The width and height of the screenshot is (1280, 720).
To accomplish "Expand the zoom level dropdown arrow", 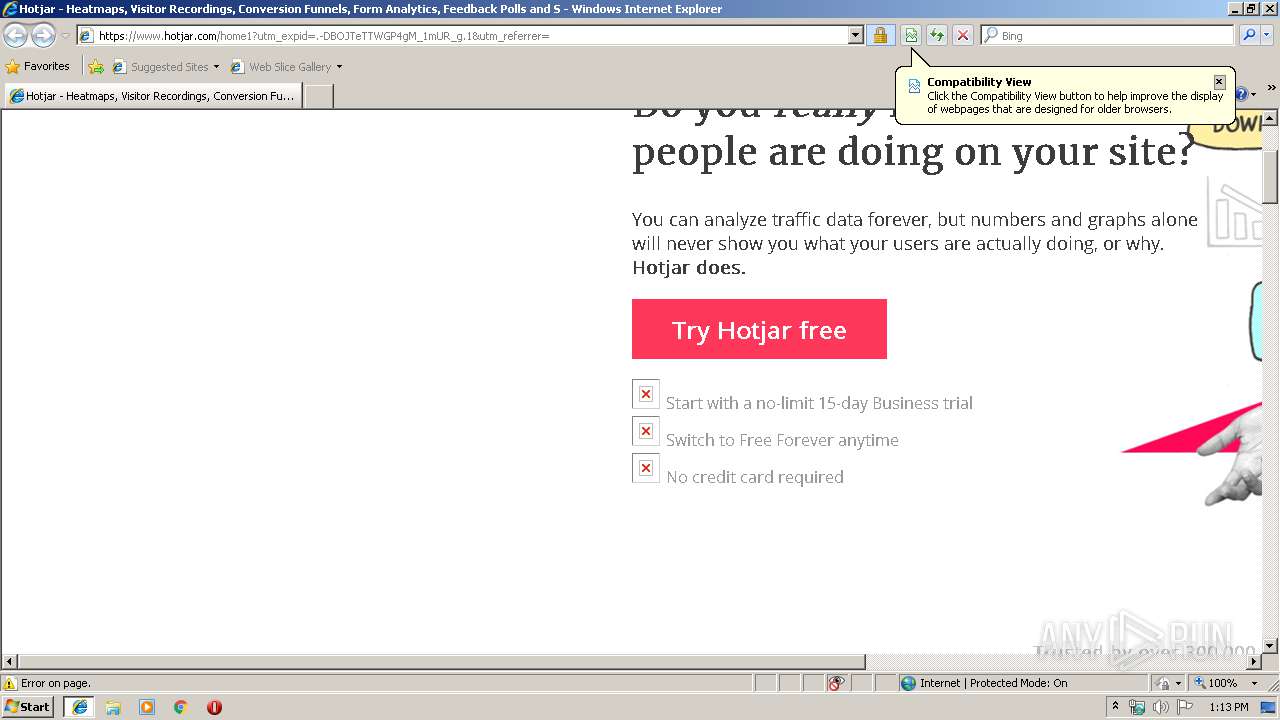I will pos(1254,684).
